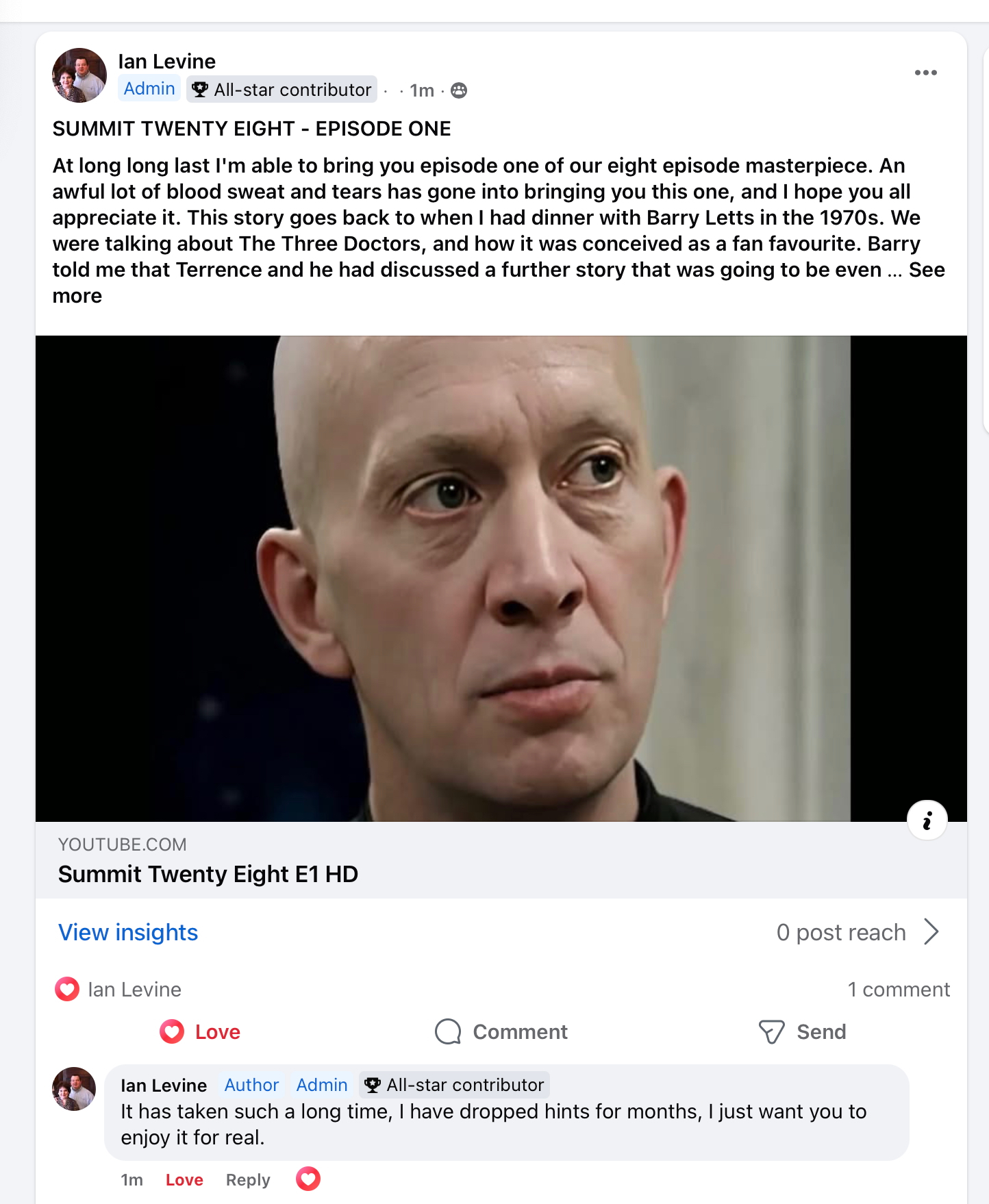Expand the 1 comment count
The height and width of the screenshot is (1204, 989).
point(899,989)
